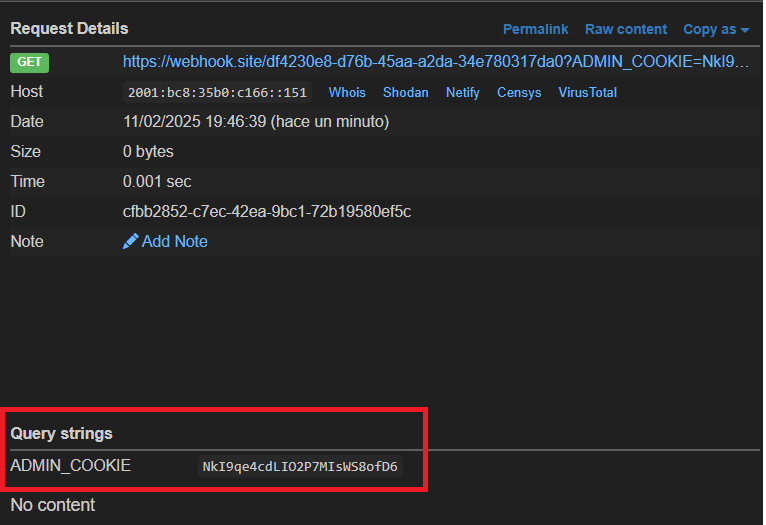The image size is (766, 525).
Task: Click the ADMIN_COOKIE query key name
Action: (70, 466)
